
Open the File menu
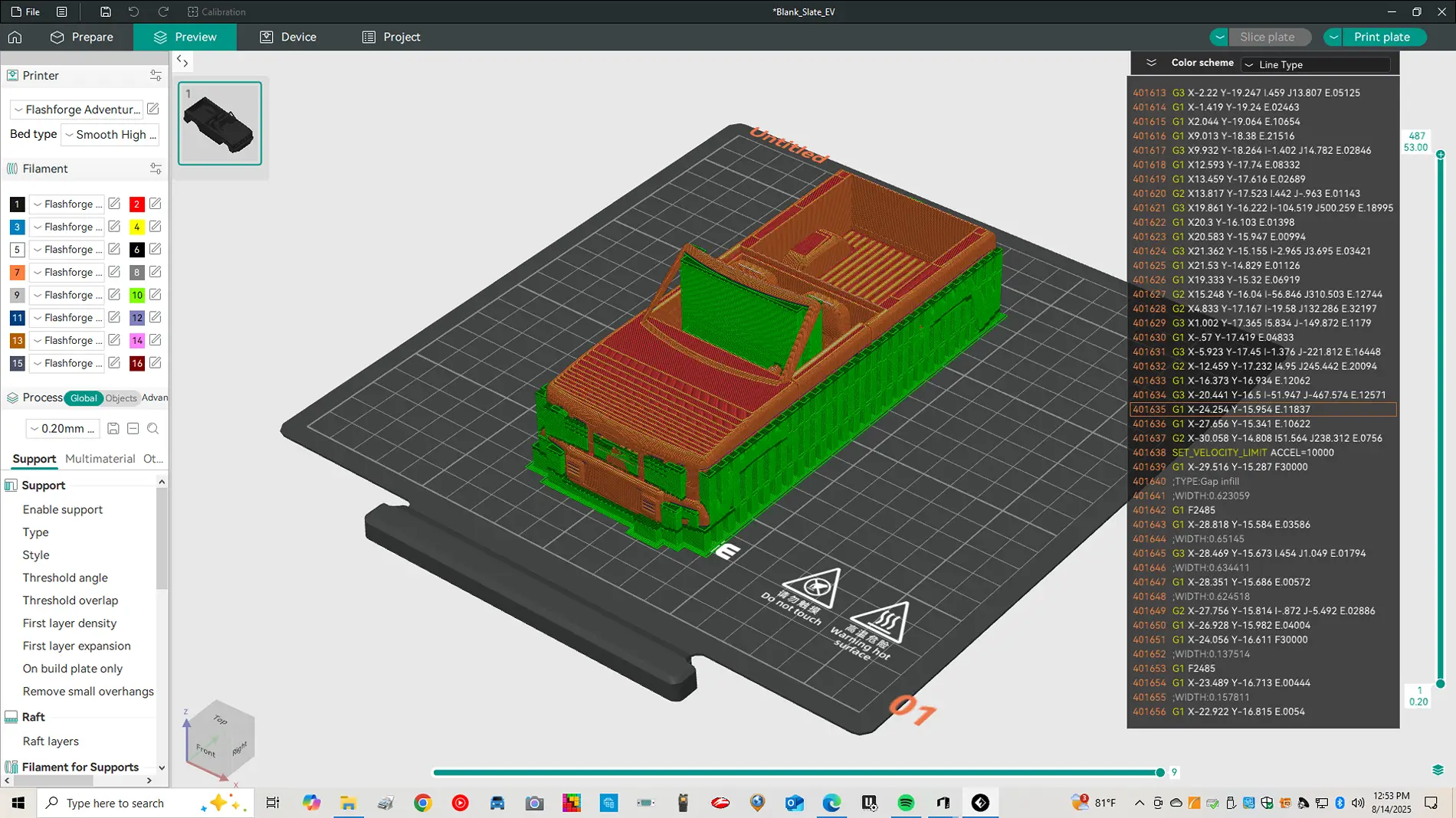(x=25, y=11)
